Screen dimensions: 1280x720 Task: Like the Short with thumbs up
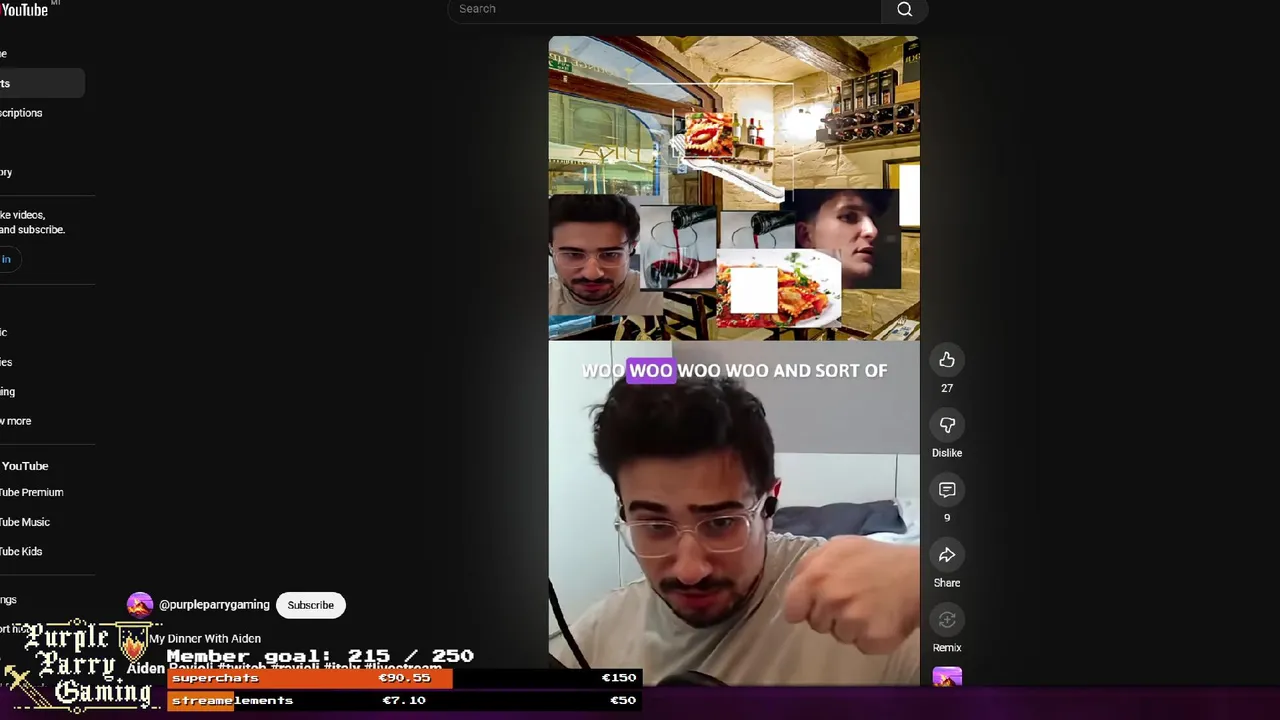947,360
